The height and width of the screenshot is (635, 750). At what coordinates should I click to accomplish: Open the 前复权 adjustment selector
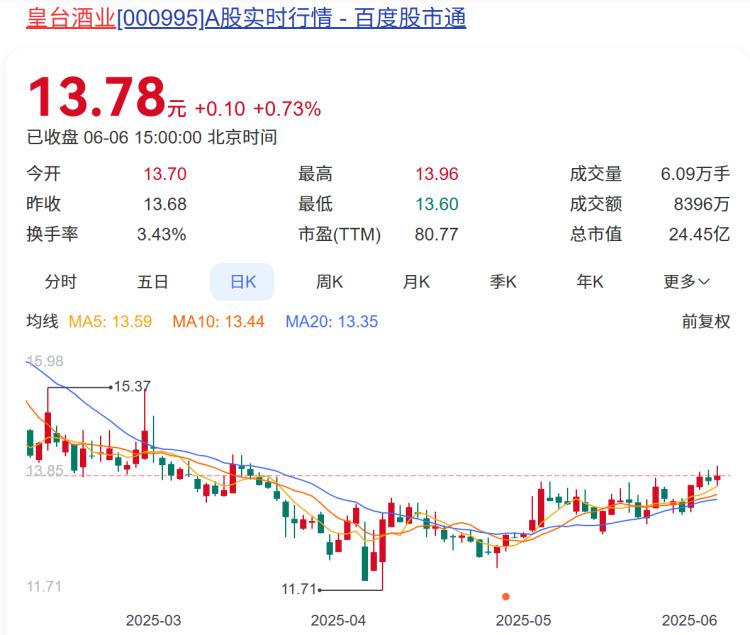[x=706, y=321]
